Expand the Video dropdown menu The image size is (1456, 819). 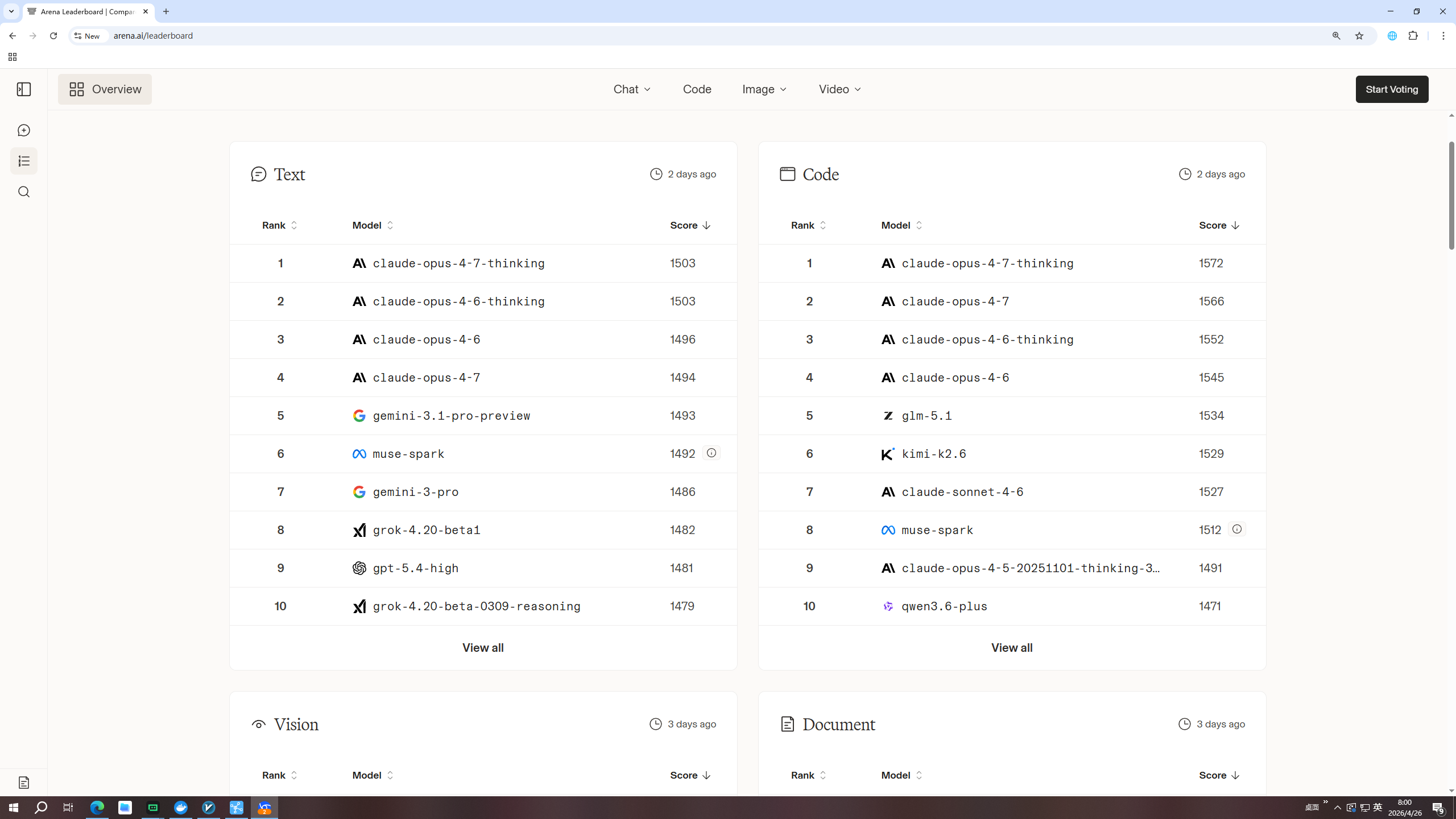click(x=840, y=89)
